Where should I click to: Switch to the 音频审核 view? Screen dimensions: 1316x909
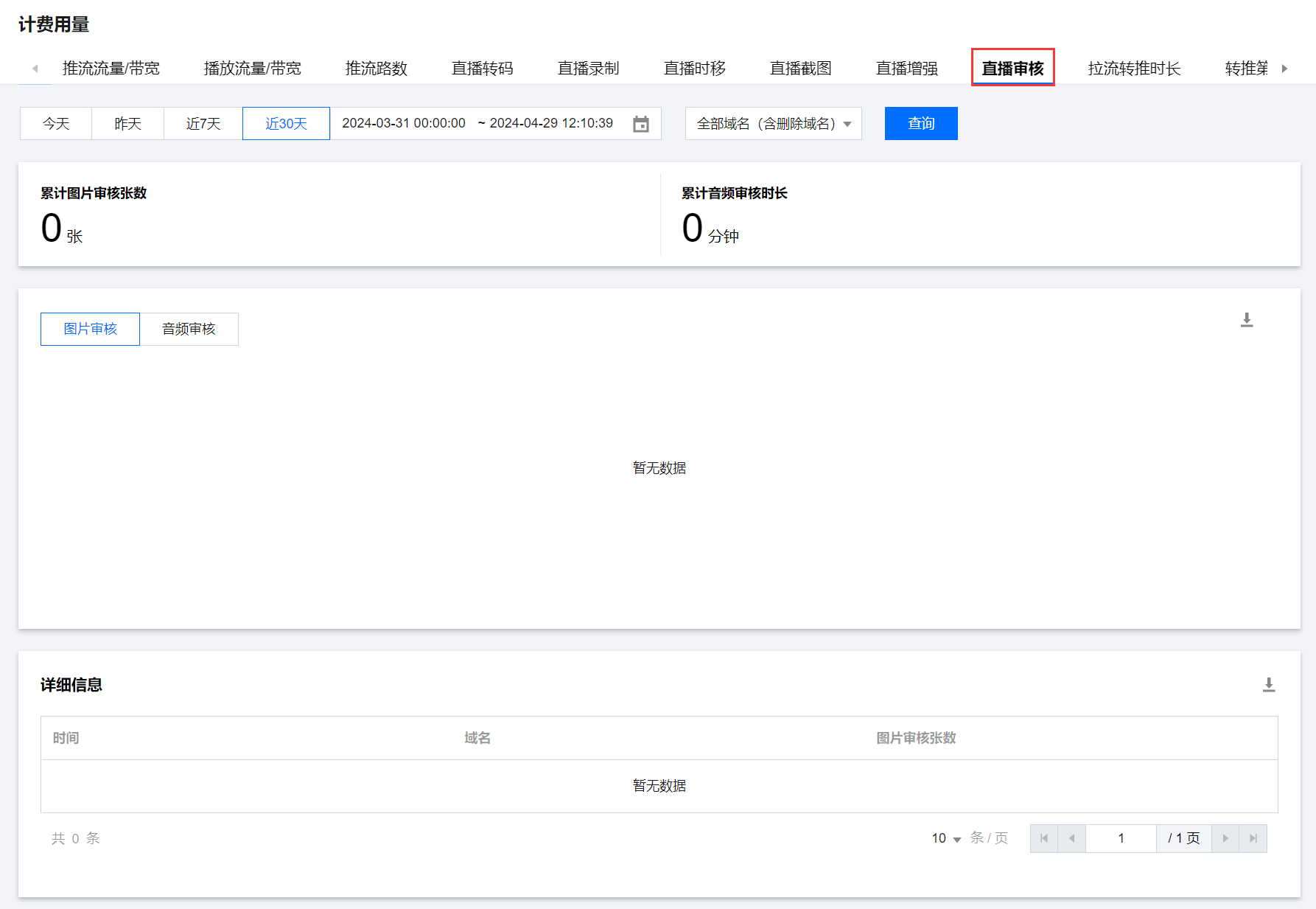[189, 329]
